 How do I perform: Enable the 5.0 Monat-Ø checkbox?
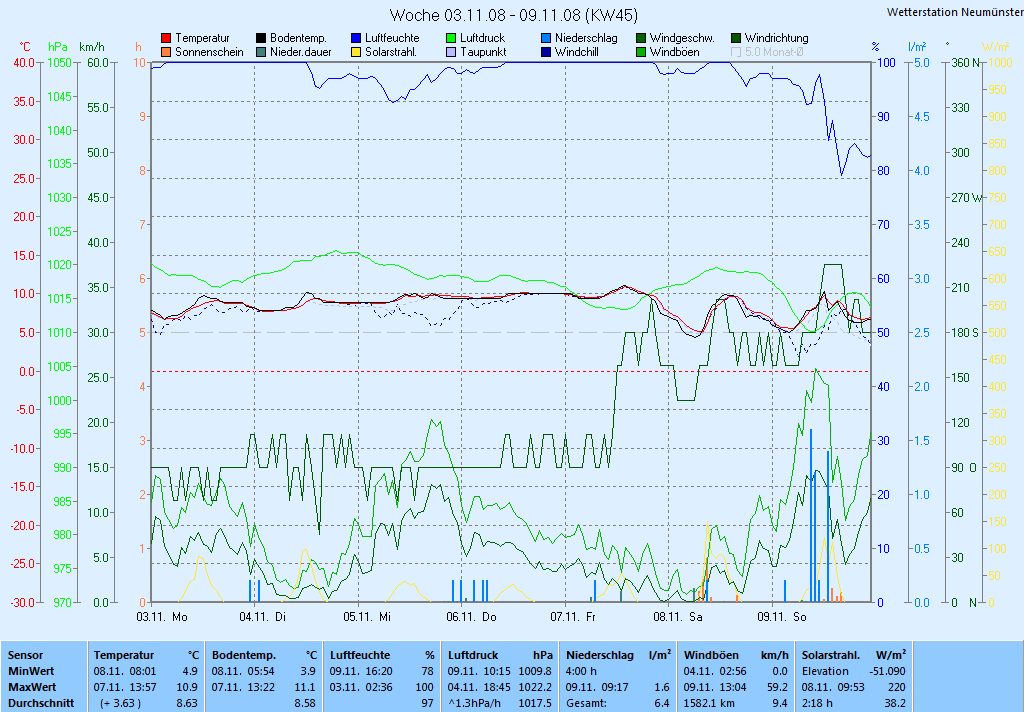click(x=736, y=52)
